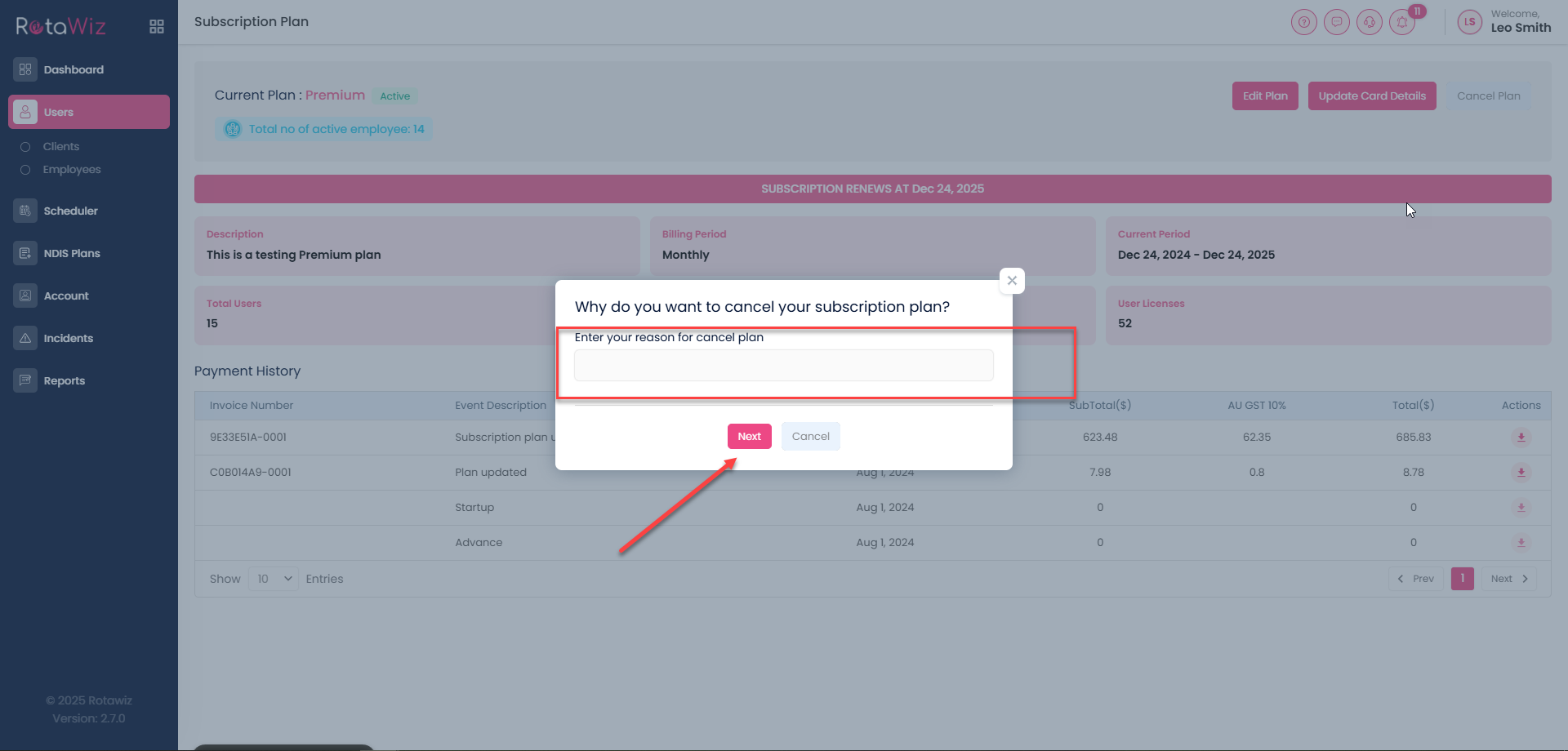Toggle the sidebar grid menu icon
Viewport: 1568px width, 751px height.
tap(157, 27)
